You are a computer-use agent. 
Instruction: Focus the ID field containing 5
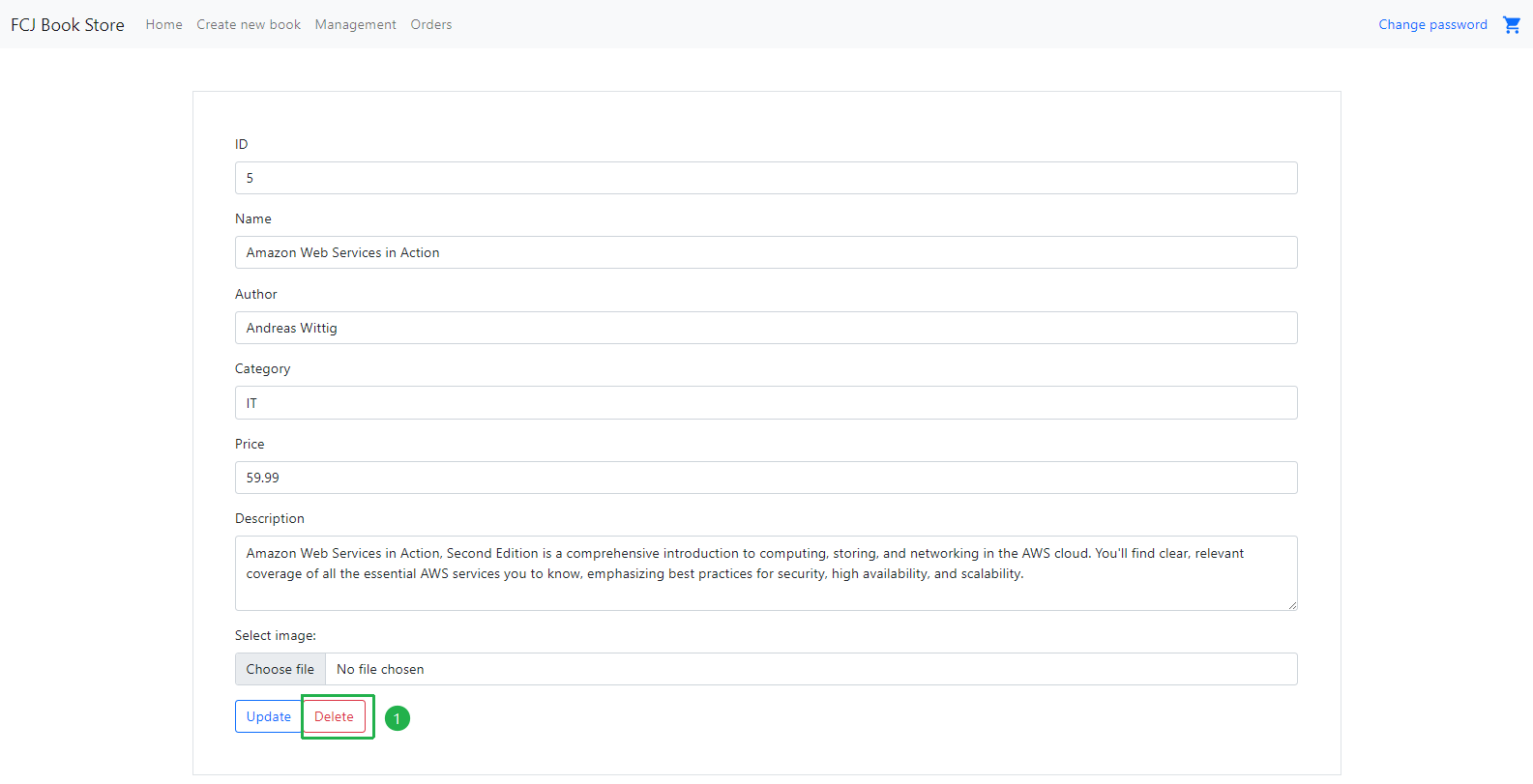(766, 178)
